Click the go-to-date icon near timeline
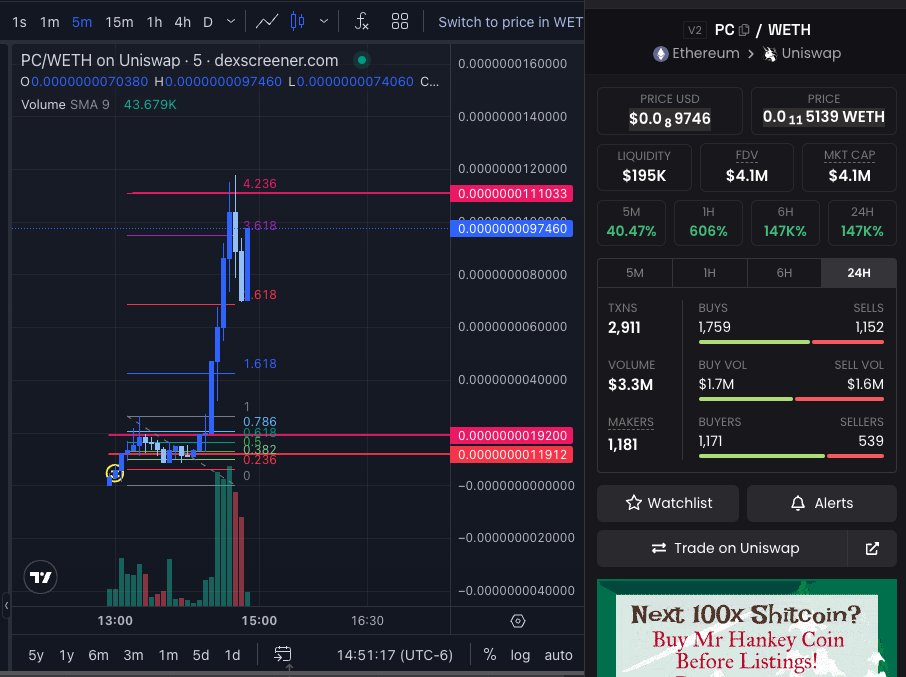The height and width of the screenshot is (677, 906). (x=283, y=654)
